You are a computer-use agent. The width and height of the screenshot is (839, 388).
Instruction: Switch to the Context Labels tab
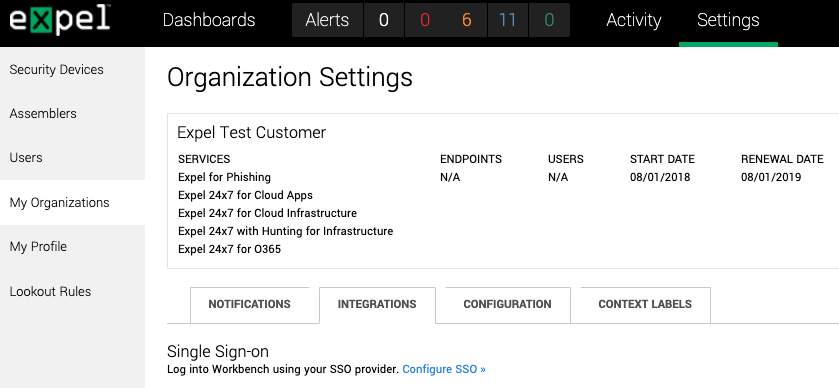(645, 305)
